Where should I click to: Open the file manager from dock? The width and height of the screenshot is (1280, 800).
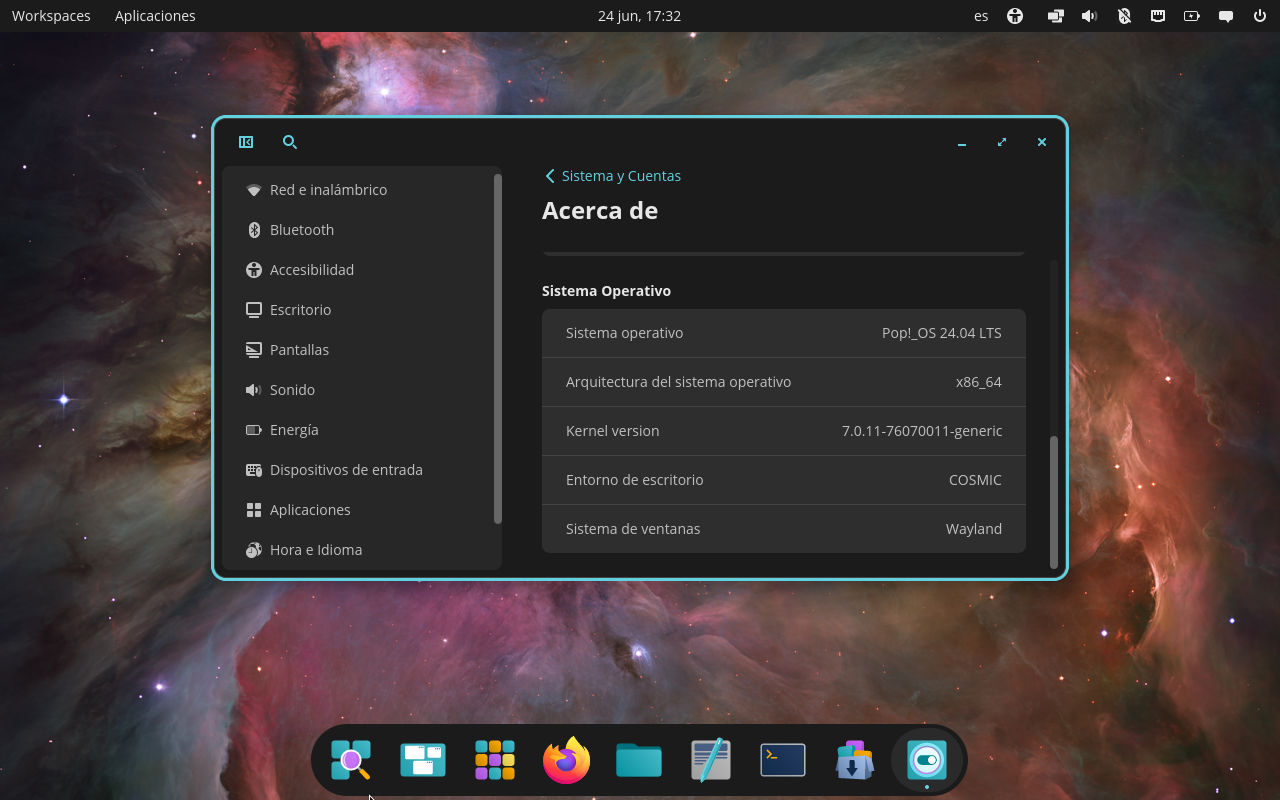coord(639,760)
